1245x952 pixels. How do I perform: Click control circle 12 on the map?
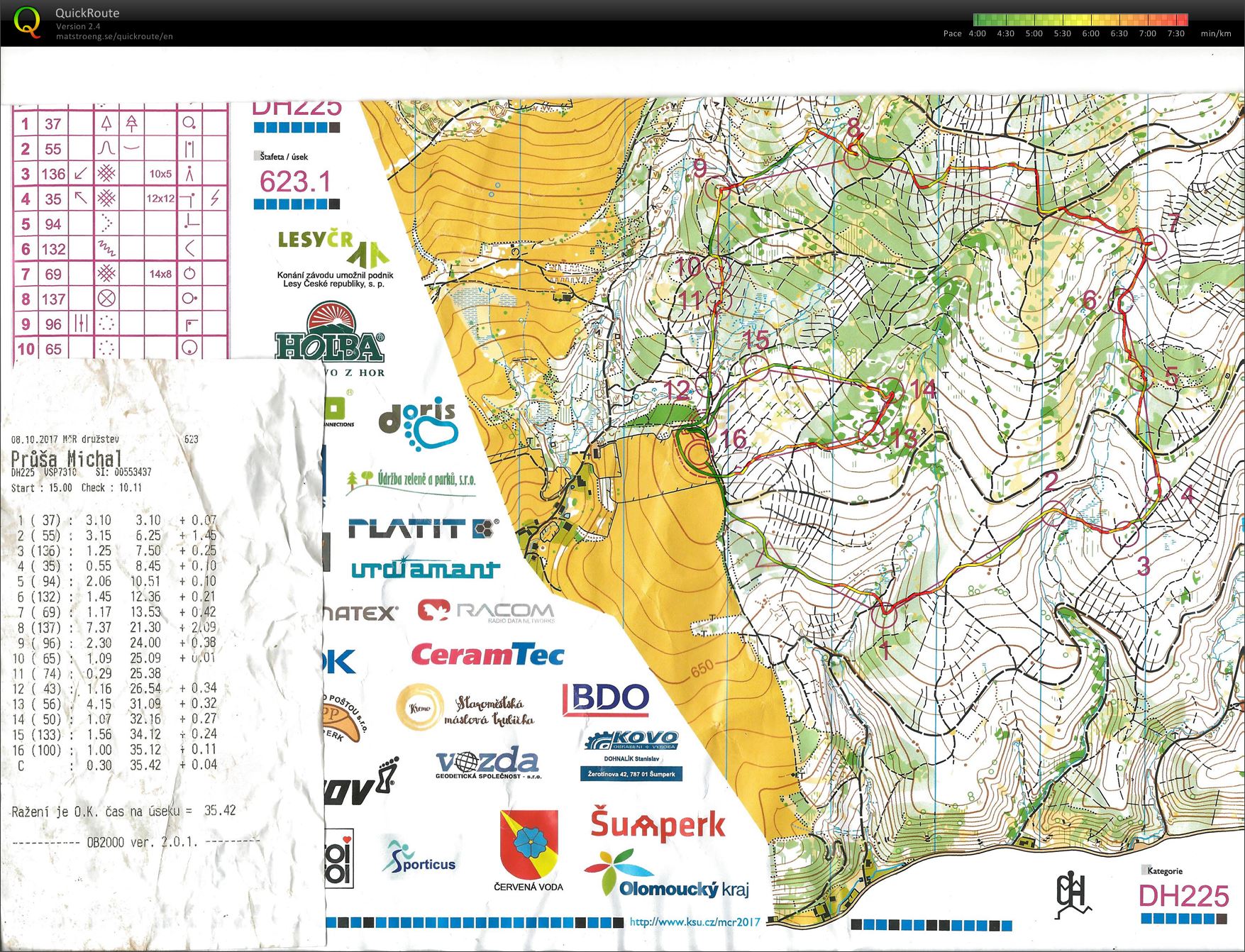pyautogui.click(x=708, y=385)
